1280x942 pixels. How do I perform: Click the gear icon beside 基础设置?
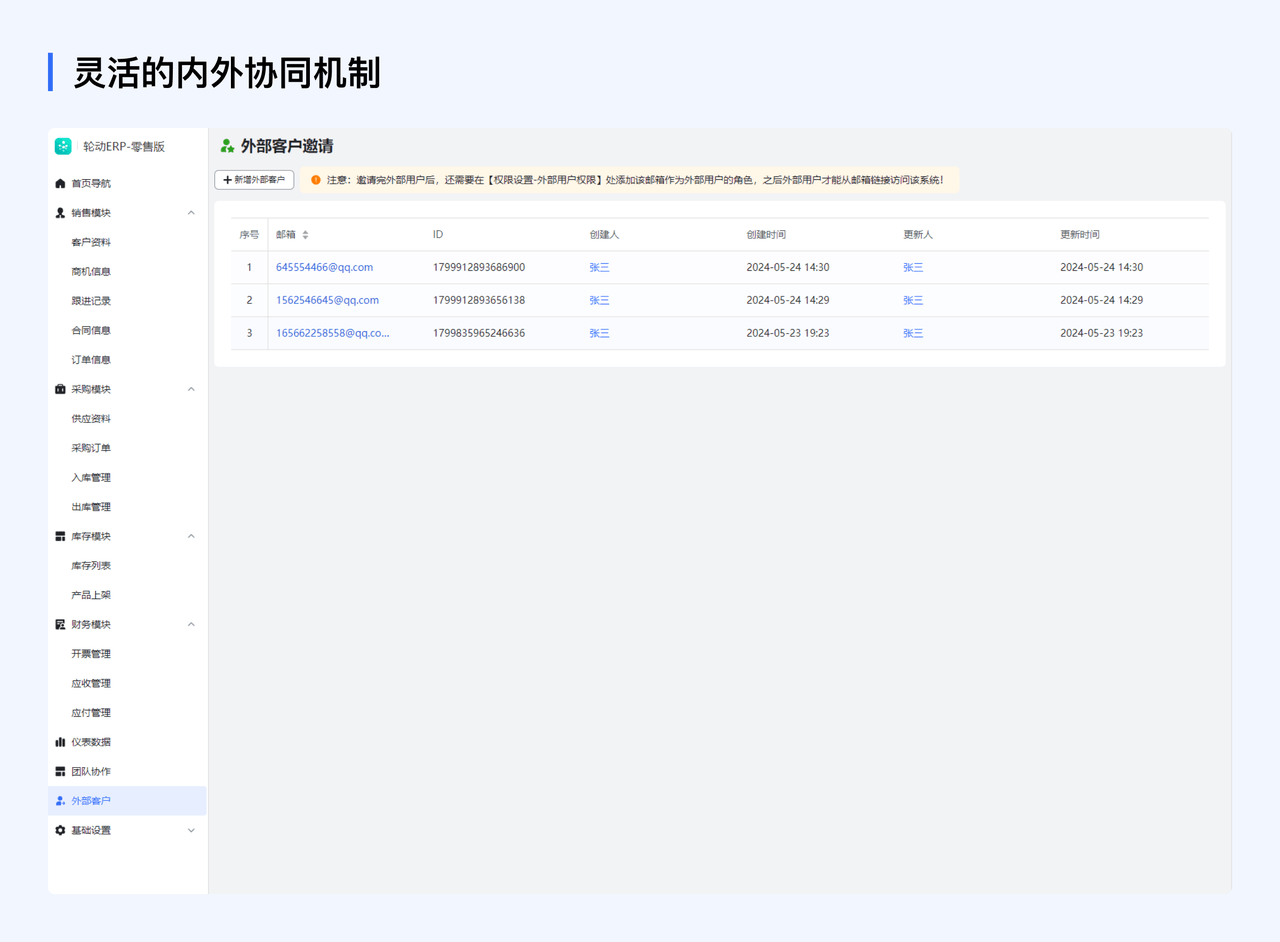60,830
